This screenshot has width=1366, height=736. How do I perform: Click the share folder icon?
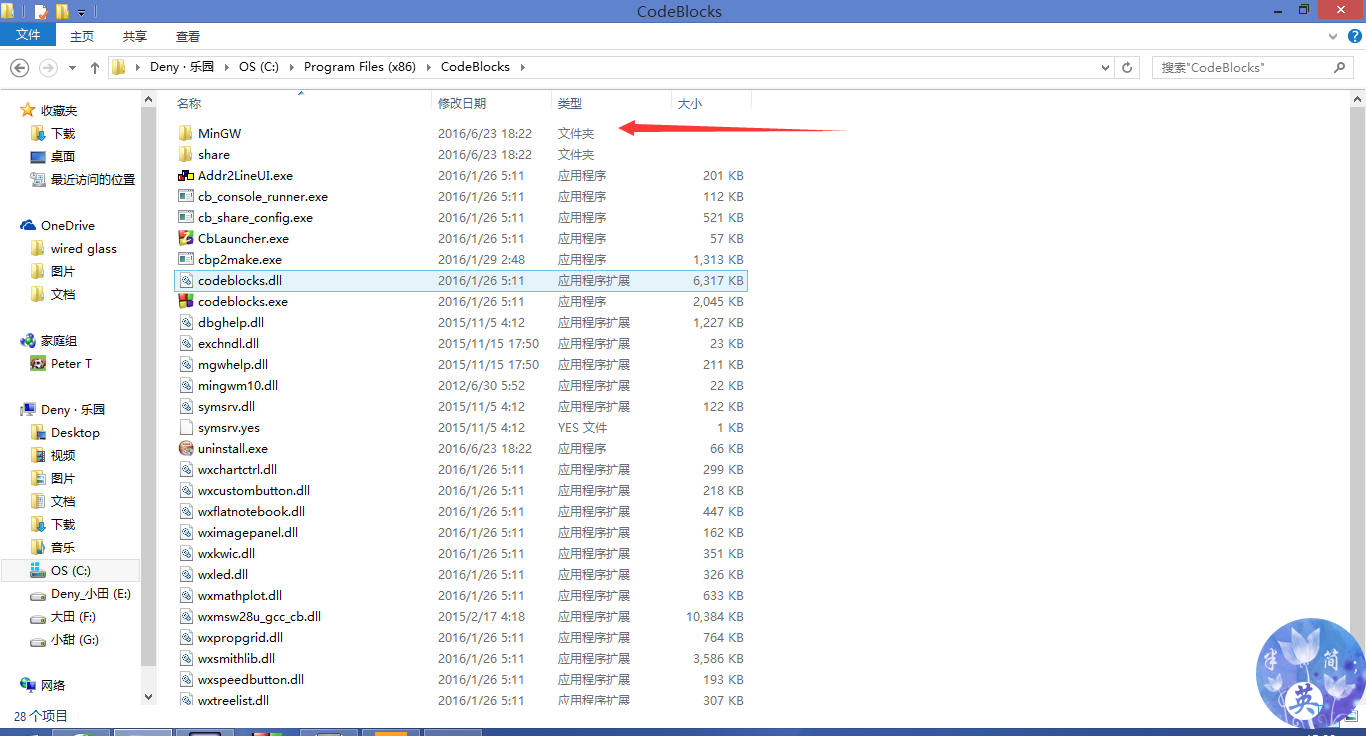(x=185, y=154)
